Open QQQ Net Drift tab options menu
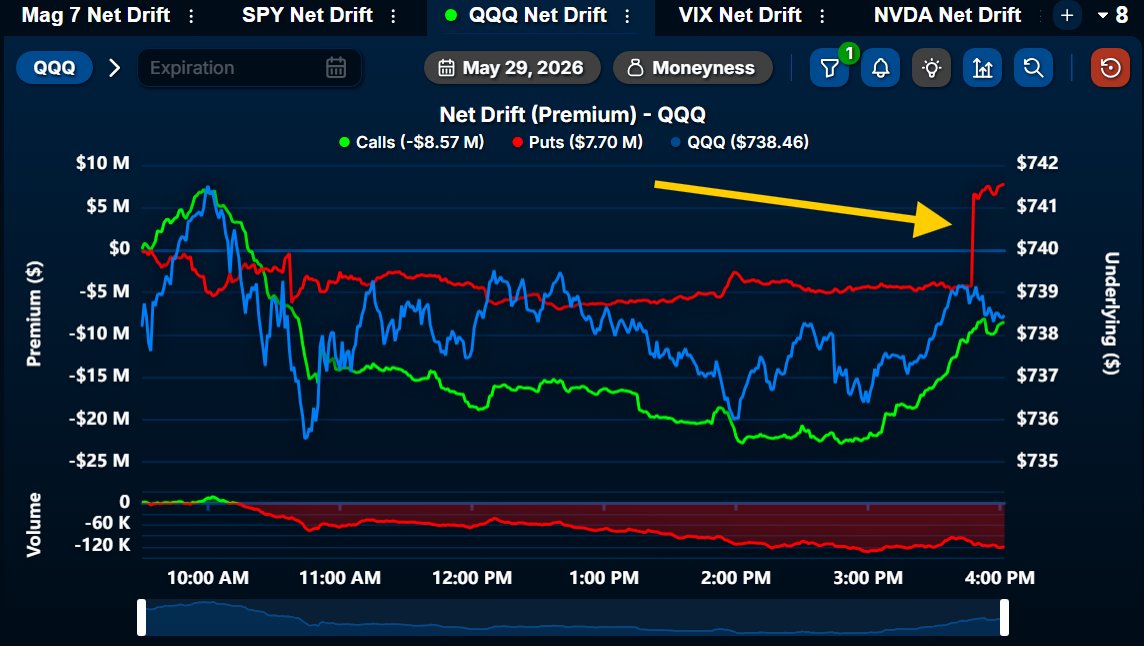 click(x=627, y=15)
